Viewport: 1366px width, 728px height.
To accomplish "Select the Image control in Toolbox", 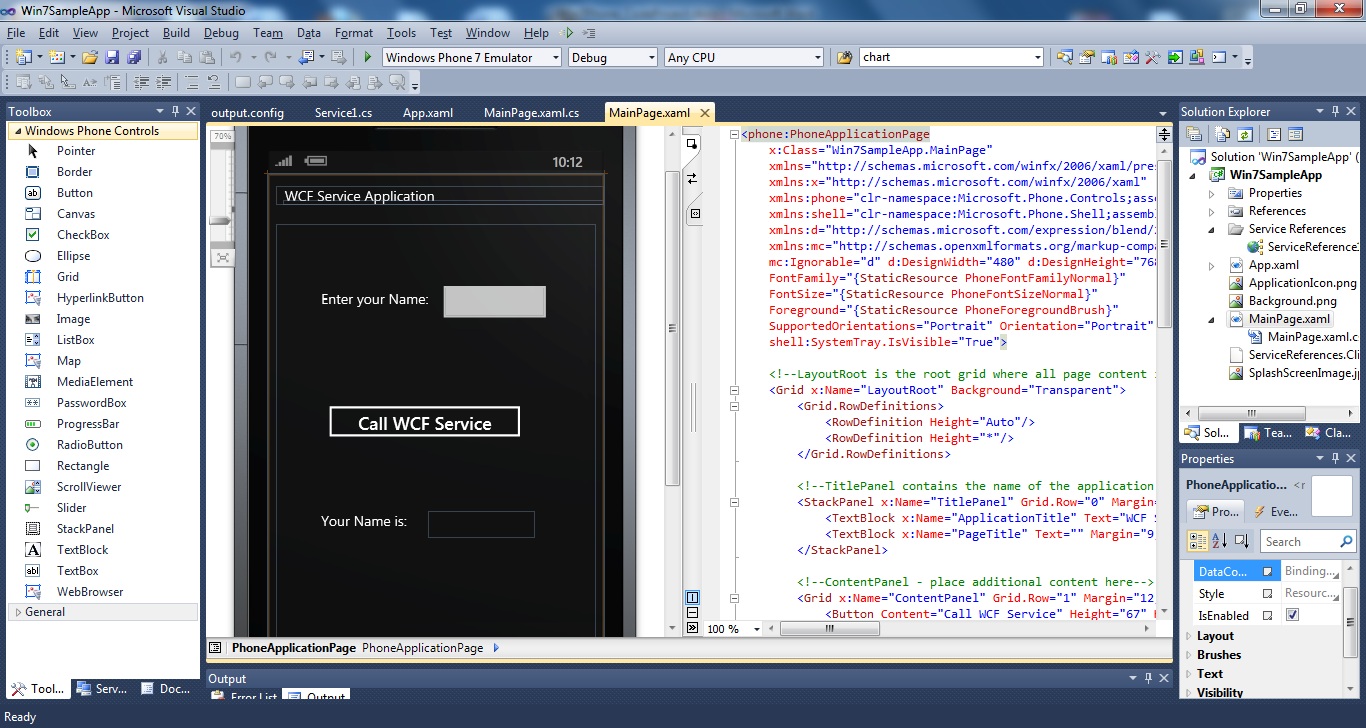I will [x=73, y=319].
